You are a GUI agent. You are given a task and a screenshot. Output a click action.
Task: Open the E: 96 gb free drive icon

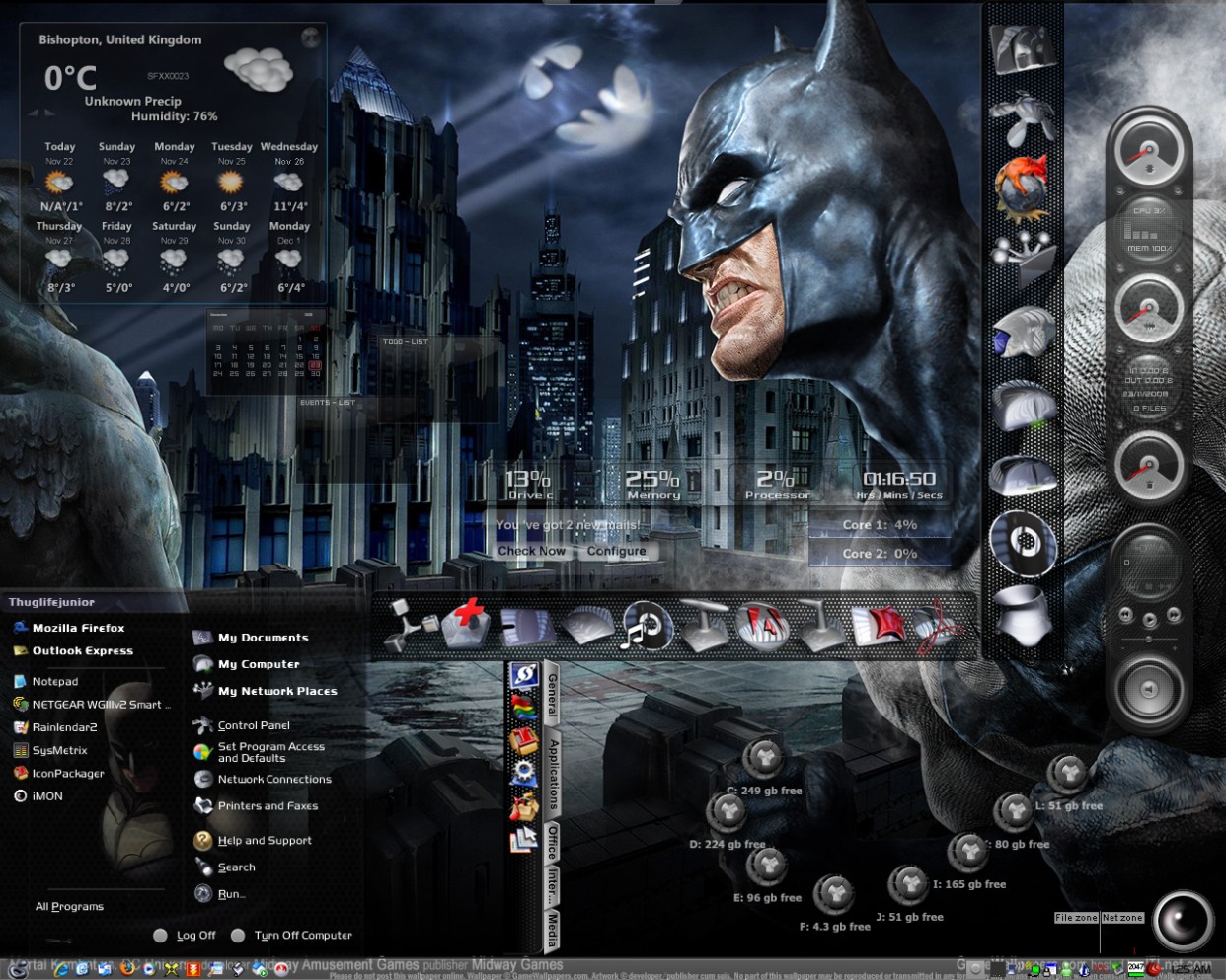pyautogui.click(x=766, y=867)
